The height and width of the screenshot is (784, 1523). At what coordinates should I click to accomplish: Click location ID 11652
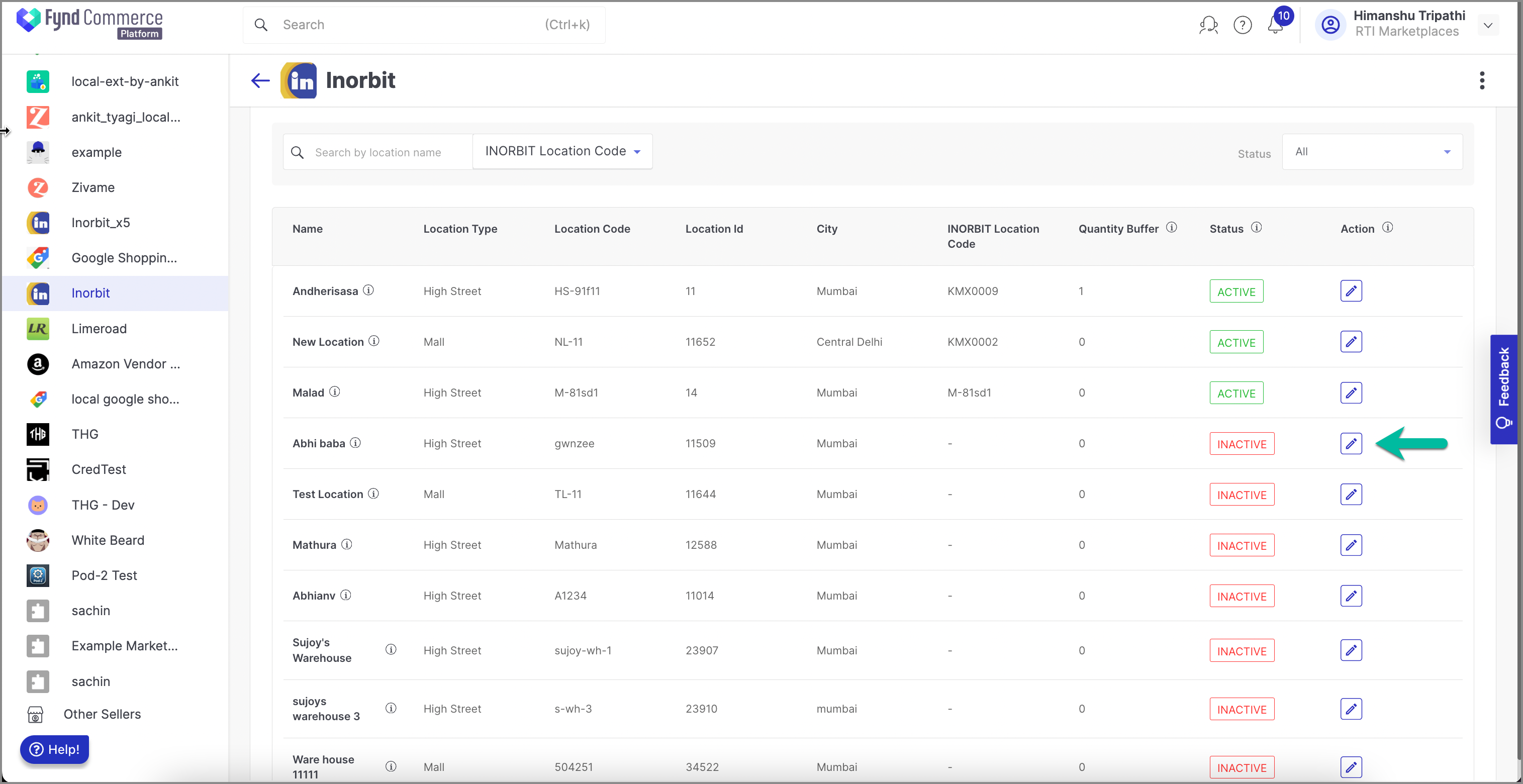pyautogui.click(x=700, y=342)
